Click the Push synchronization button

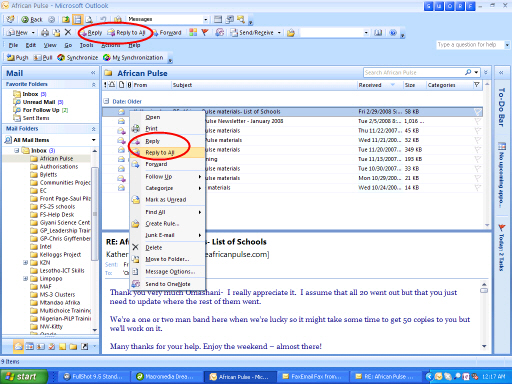click(x=18, y=58)
